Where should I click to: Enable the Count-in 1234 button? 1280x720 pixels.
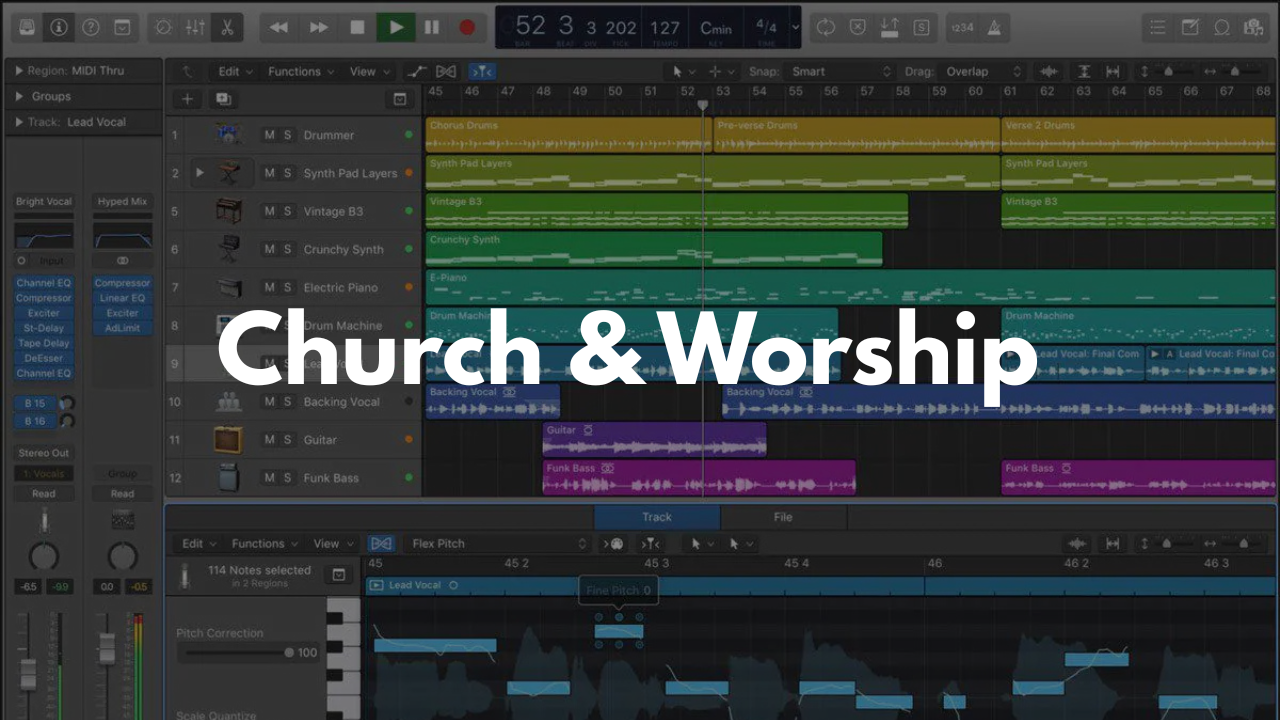click(962, 27)
